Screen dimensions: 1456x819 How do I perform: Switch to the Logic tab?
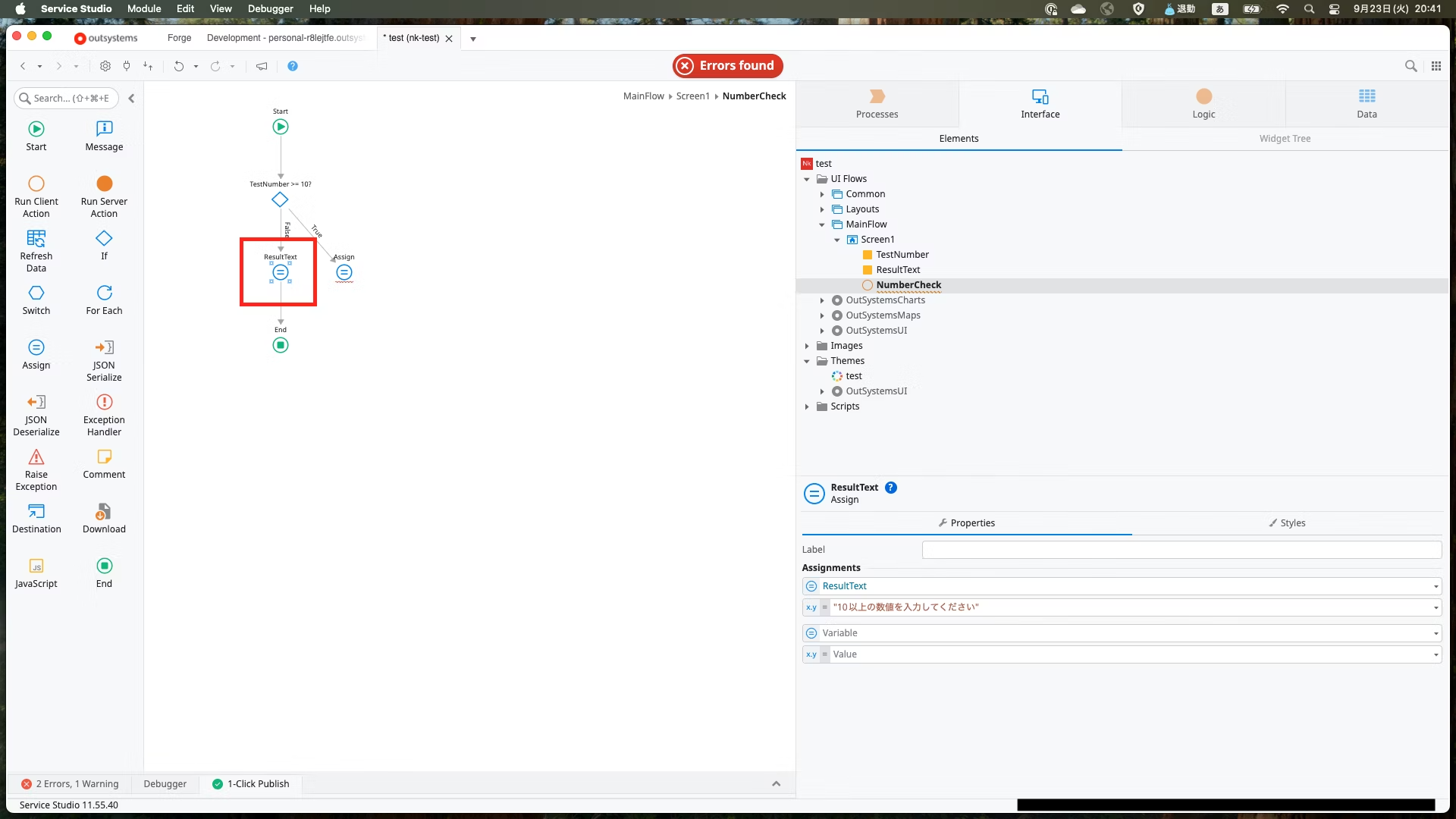1203,104
